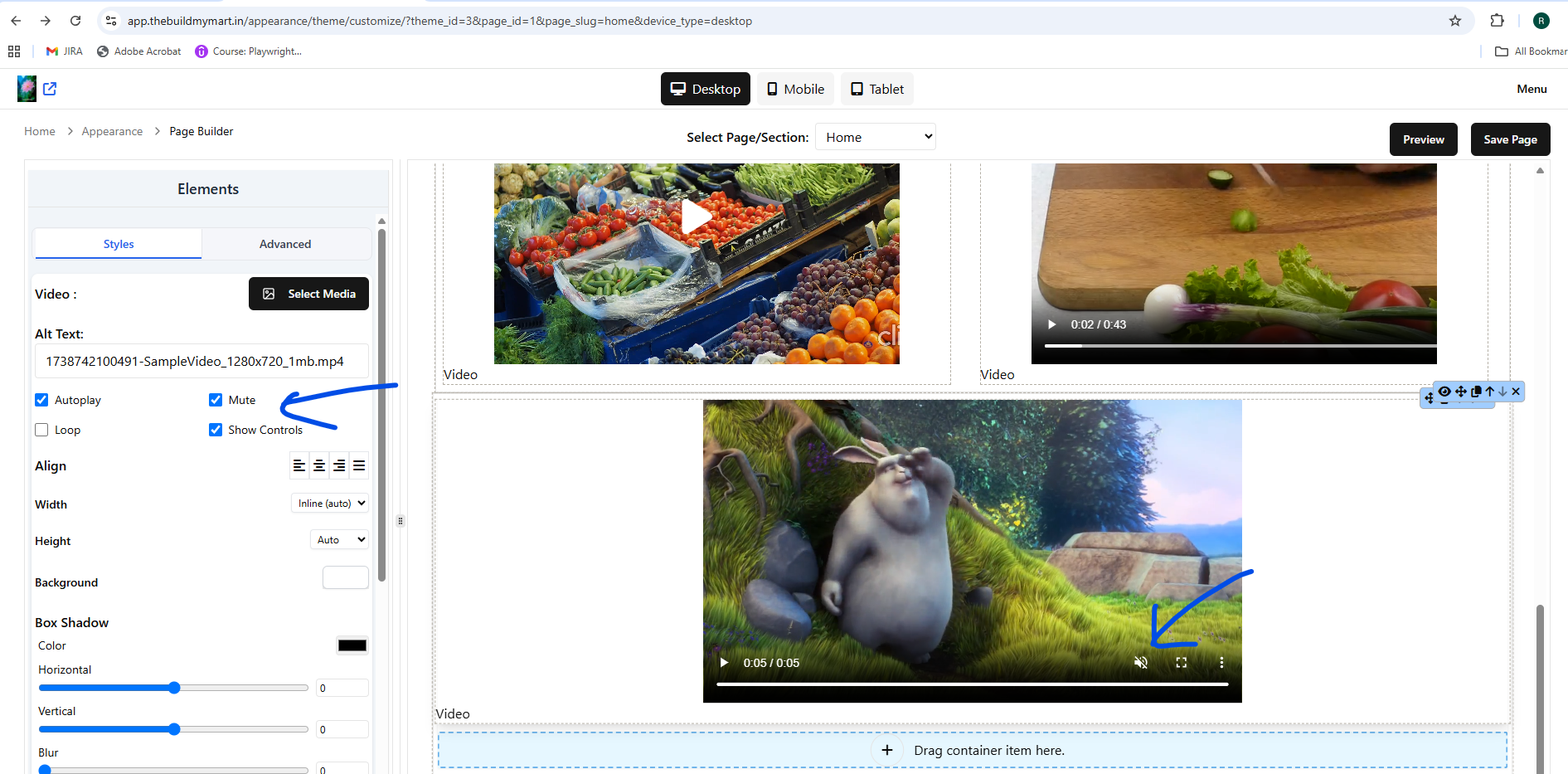Viewport: 1568px width, 774px height.
Task: Adjust the Horizontal shadow slider
Action: pyautogui.click(x=173, y=688)
